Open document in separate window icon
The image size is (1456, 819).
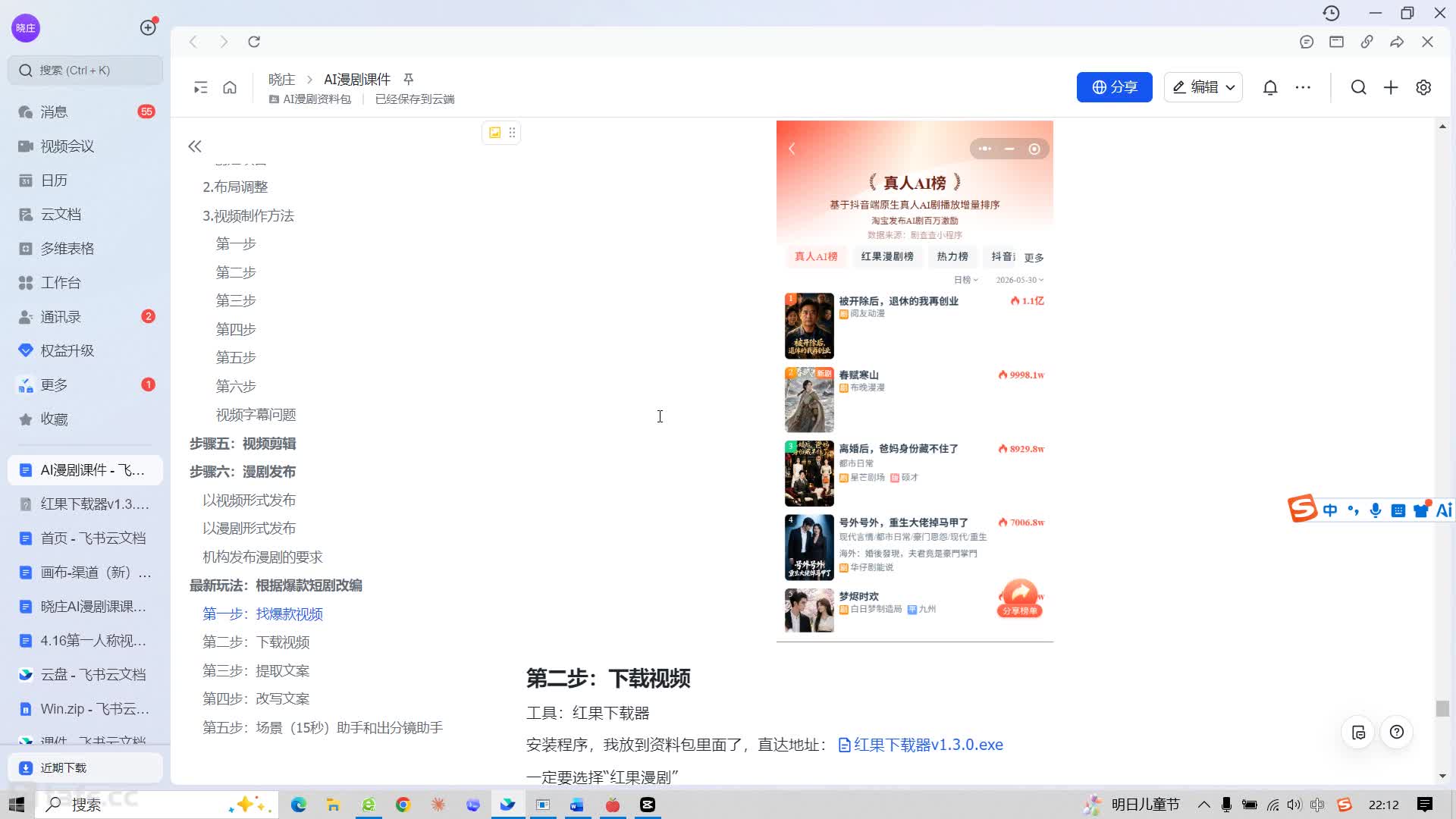(1336, 42)
